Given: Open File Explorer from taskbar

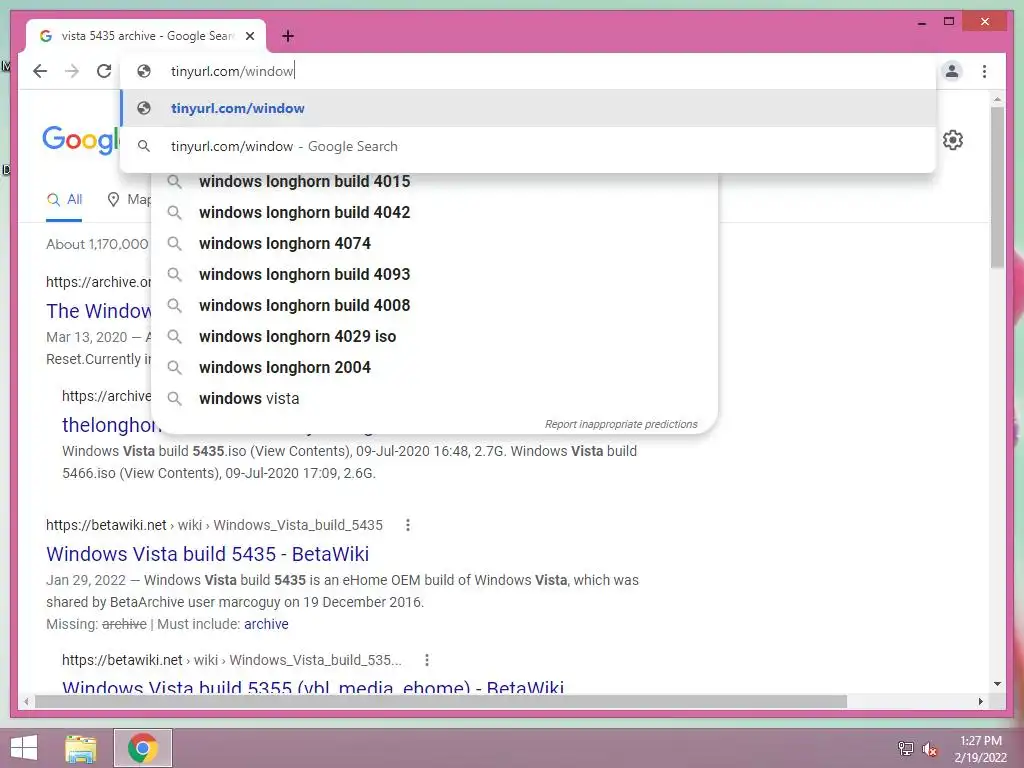Looking at the screenshot, I should [x=81, y=748].
